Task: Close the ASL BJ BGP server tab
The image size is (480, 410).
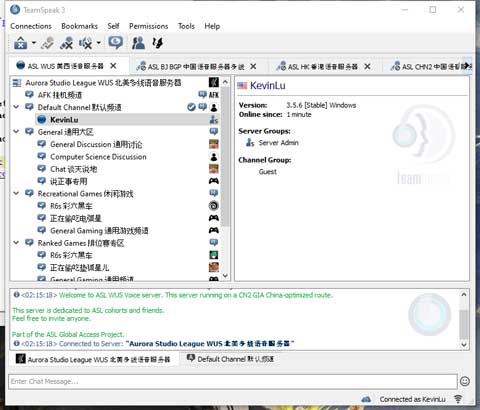Action: point(253,66)
